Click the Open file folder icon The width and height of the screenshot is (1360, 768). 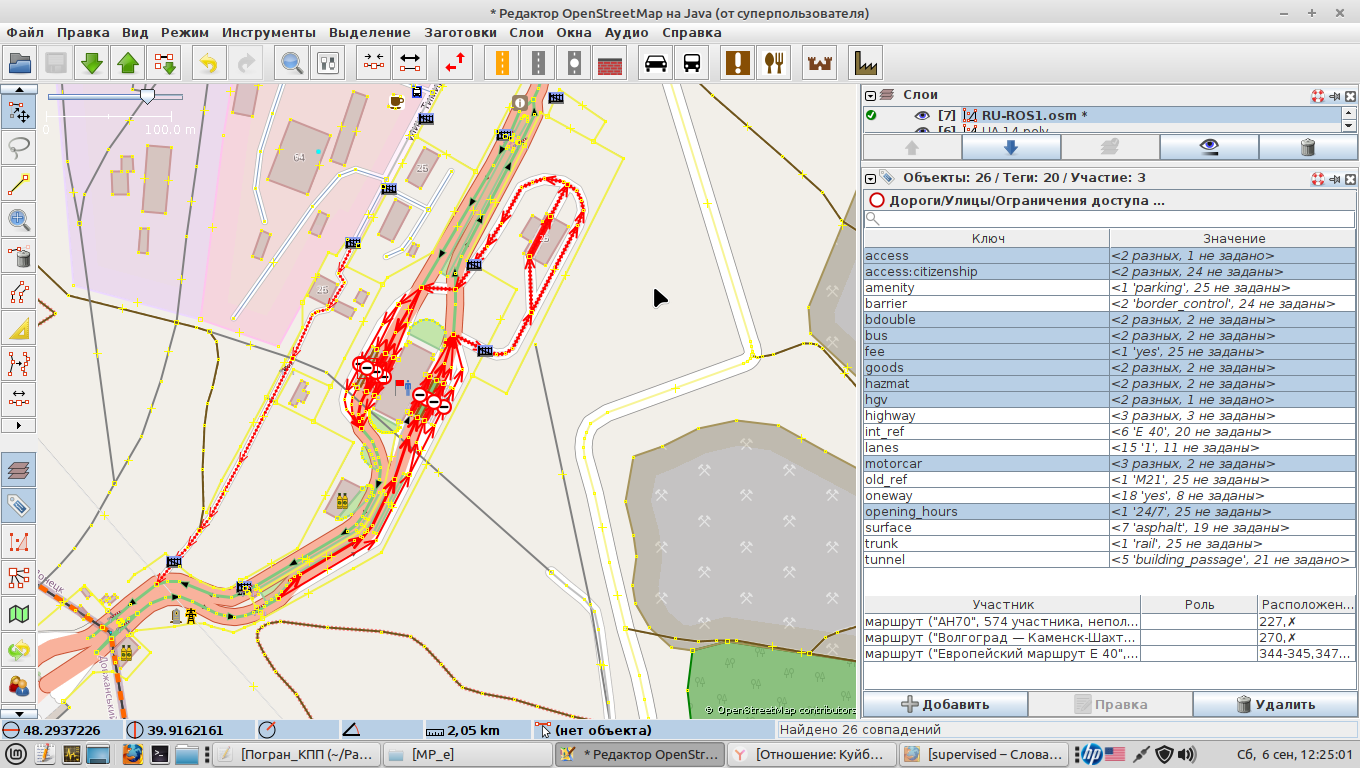click(x=20, y=63)
